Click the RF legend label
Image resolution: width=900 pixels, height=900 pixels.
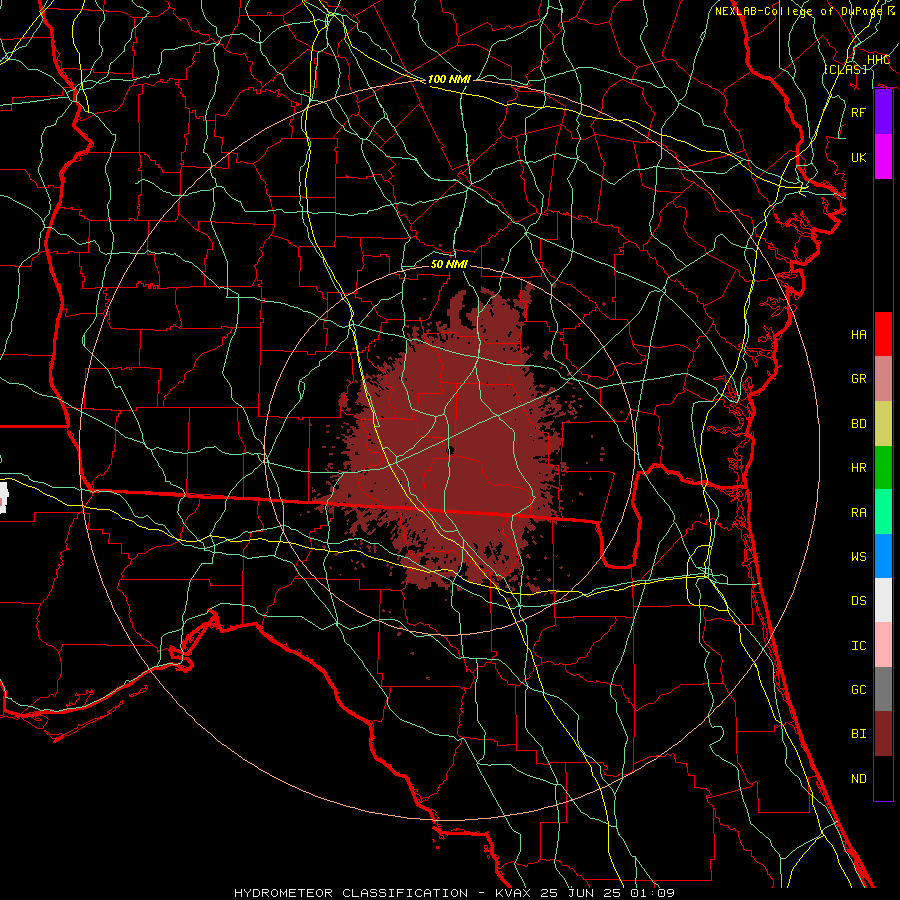pos(859,112)
